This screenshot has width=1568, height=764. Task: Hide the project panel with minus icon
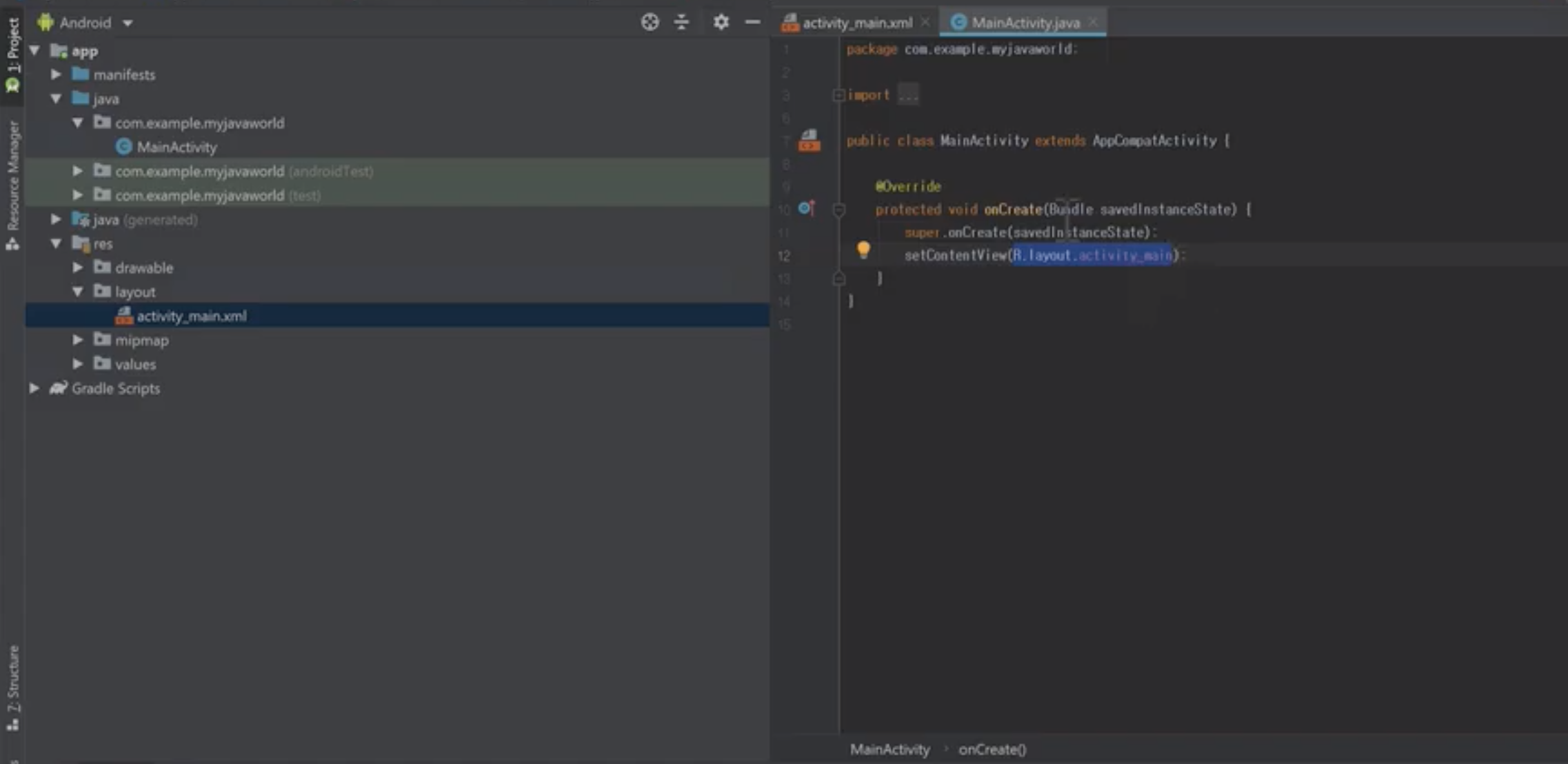752,22
